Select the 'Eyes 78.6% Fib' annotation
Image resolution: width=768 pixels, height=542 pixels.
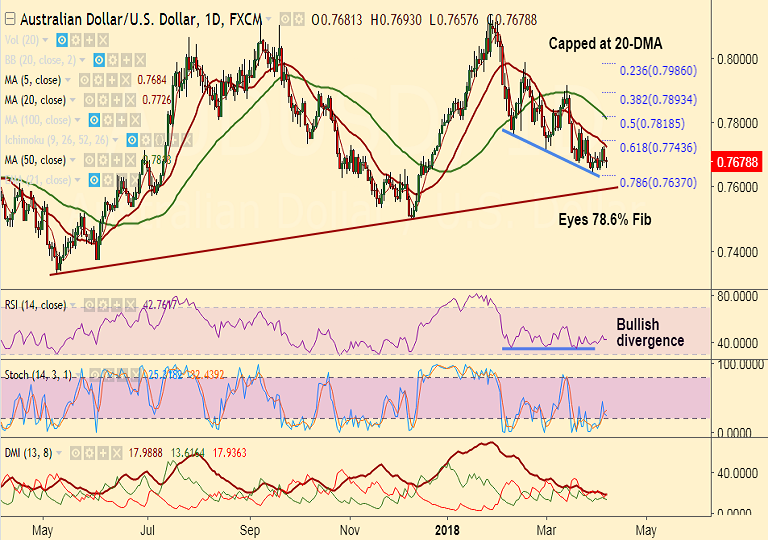pos(605,219)
